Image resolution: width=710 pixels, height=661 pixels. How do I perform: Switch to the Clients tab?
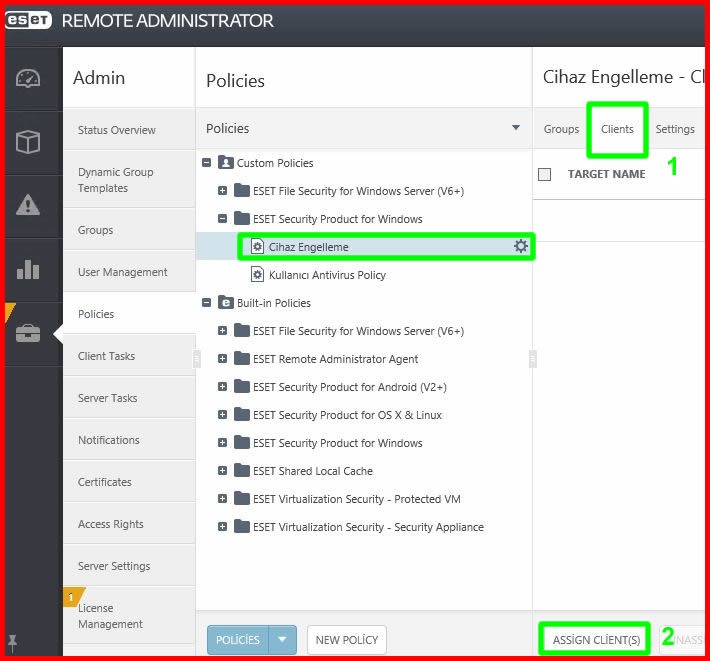pyautogui.click(x=617, y=129)
